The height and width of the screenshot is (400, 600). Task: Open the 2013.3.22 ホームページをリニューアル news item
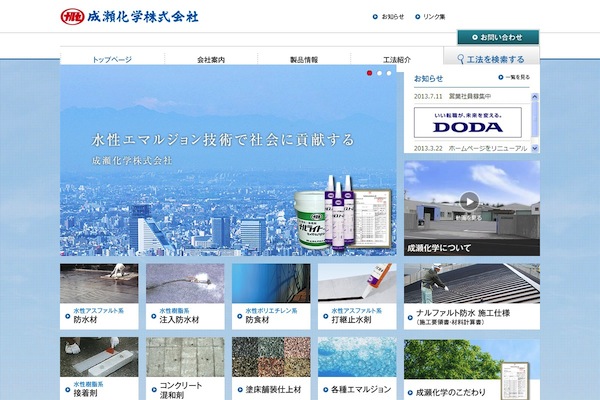[470, 148]
